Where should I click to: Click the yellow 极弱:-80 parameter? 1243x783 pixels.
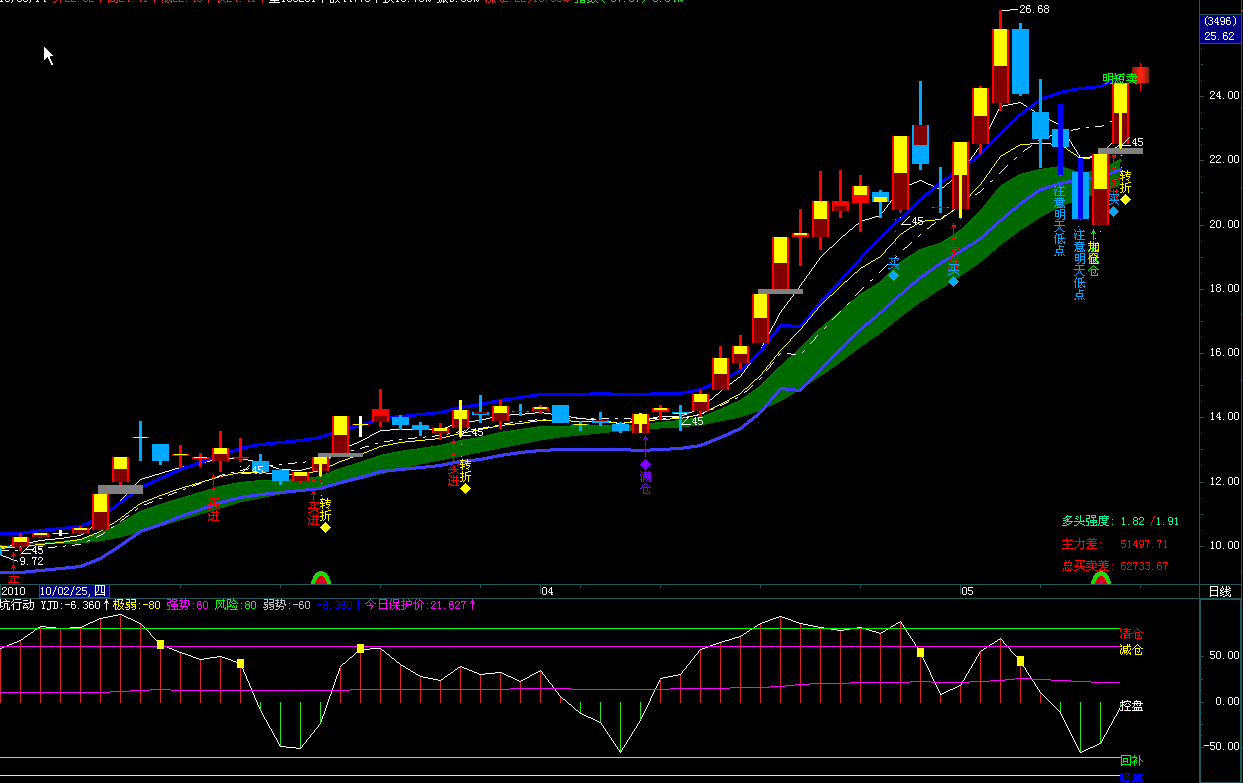coord(137,605)
